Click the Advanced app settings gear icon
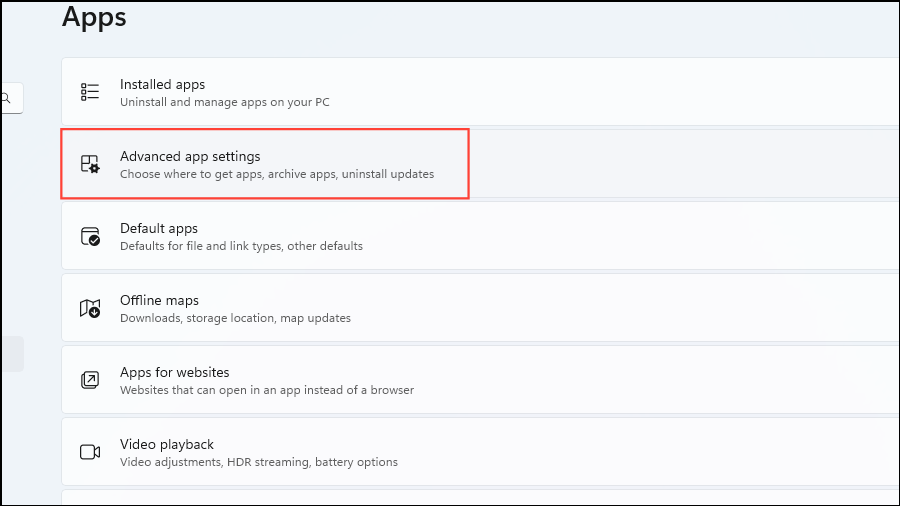Viewport: 900px width, 506px height. (90, 164)
